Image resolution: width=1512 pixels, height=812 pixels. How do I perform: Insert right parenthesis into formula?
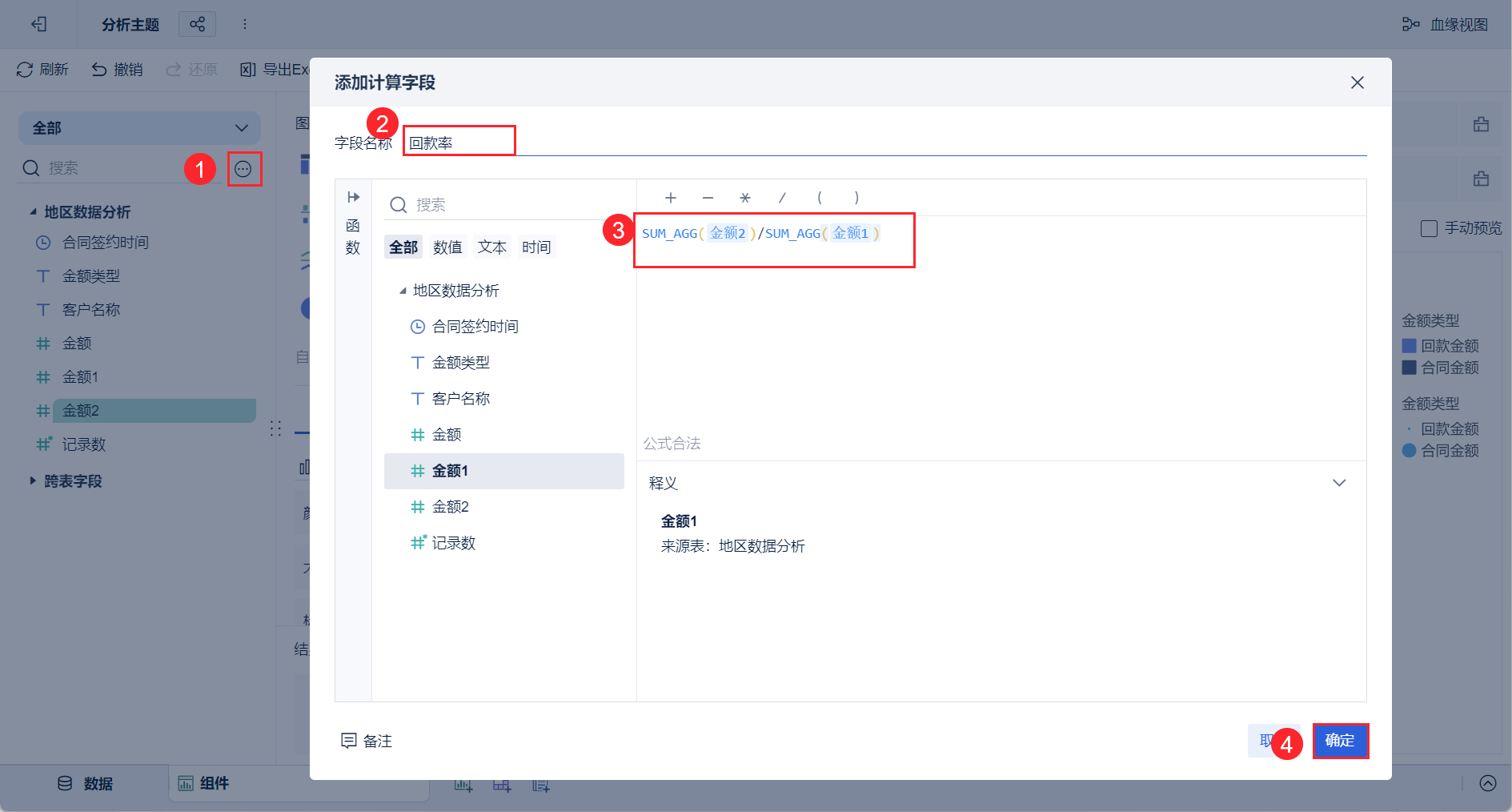pyautogui.click(x=856, y=198)
